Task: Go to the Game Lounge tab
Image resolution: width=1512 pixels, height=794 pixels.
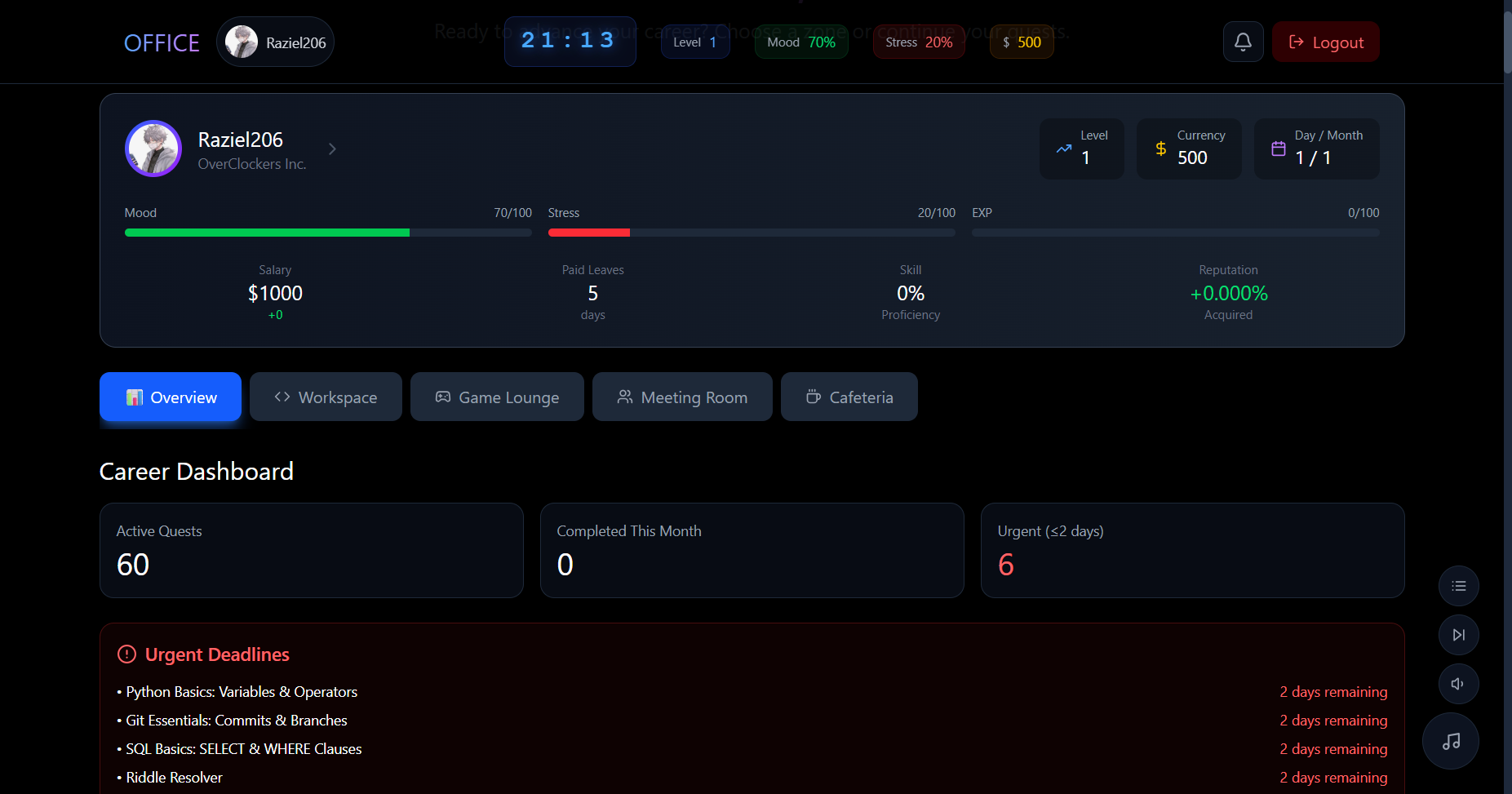Action: click(x=497, y=397)
